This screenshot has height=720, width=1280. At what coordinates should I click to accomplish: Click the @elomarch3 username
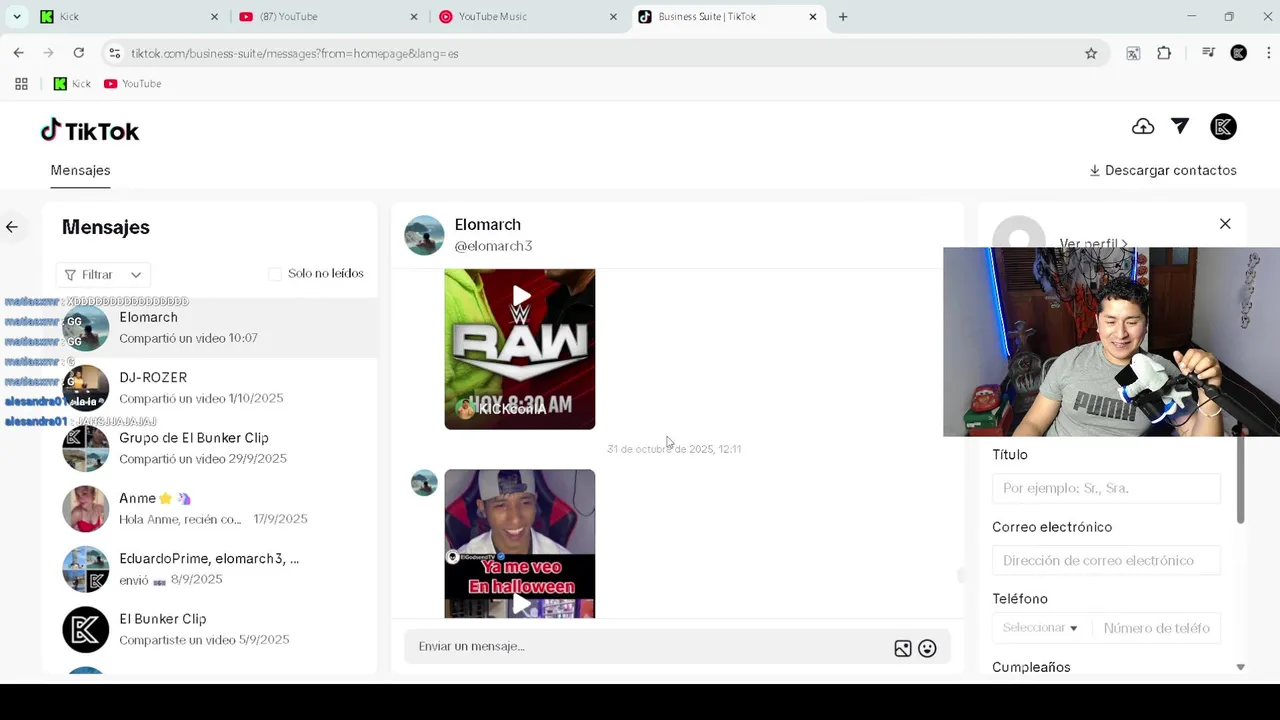[x=493, y=246]
